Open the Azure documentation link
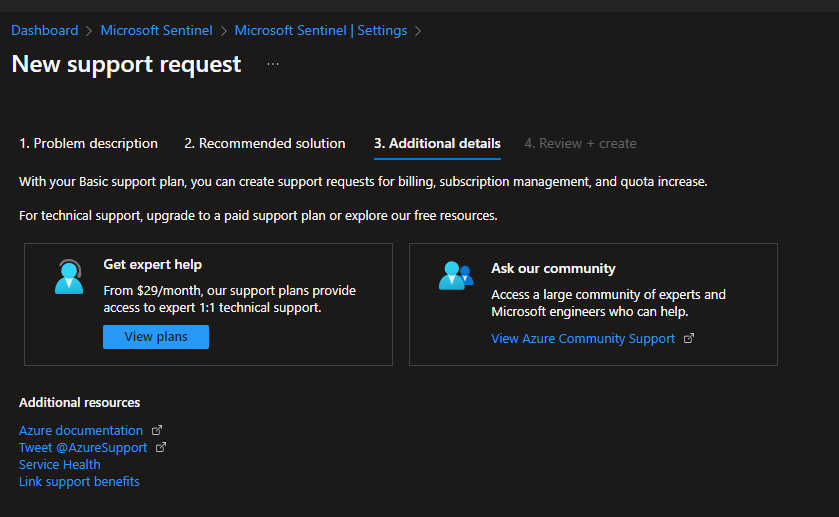Image resolution: width=839 pixels, height=517 pixels. [81, 431]
